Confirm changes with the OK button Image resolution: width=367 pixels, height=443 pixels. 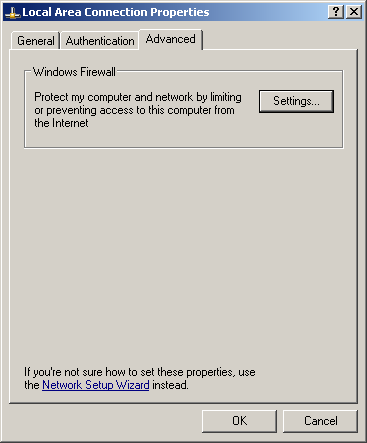click(x=239, y=421)
